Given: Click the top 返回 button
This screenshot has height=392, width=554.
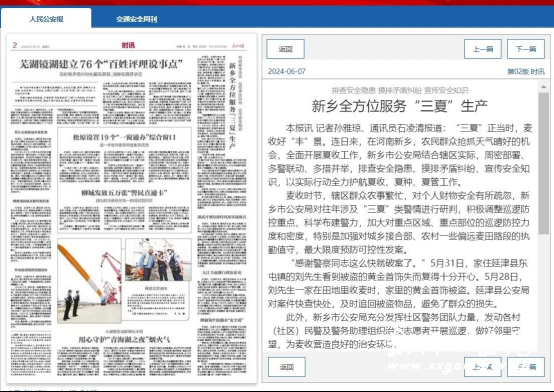Looking at the screenshot, I should [x=285, y=49].
